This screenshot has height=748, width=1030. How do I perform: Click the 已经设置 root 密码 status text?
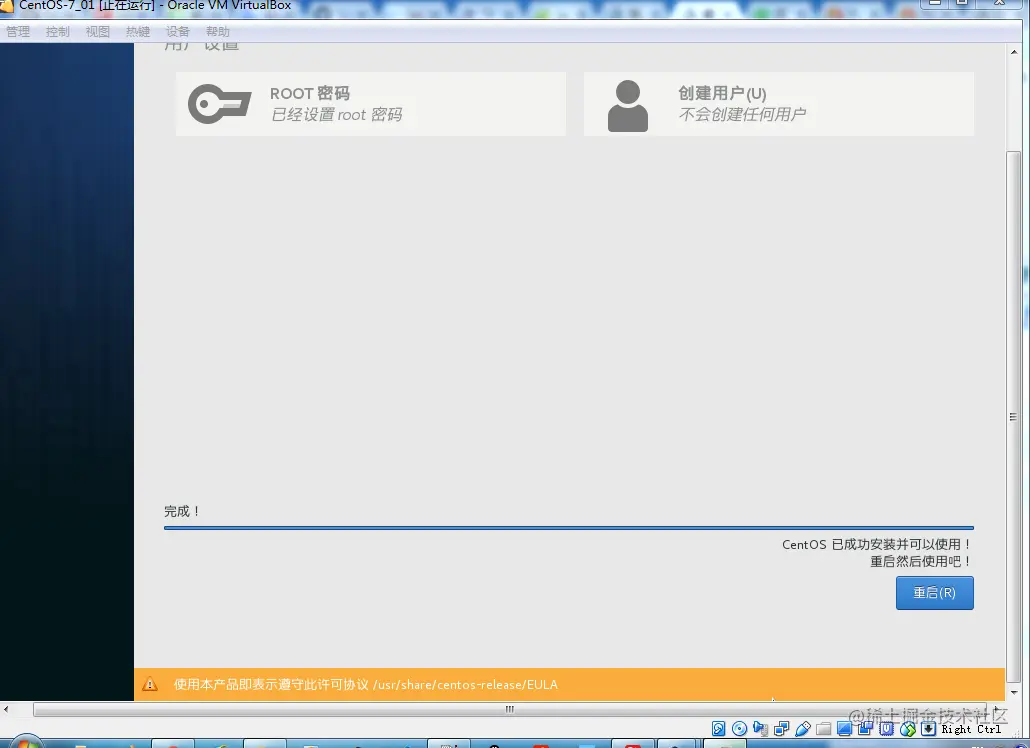(336, 115)
